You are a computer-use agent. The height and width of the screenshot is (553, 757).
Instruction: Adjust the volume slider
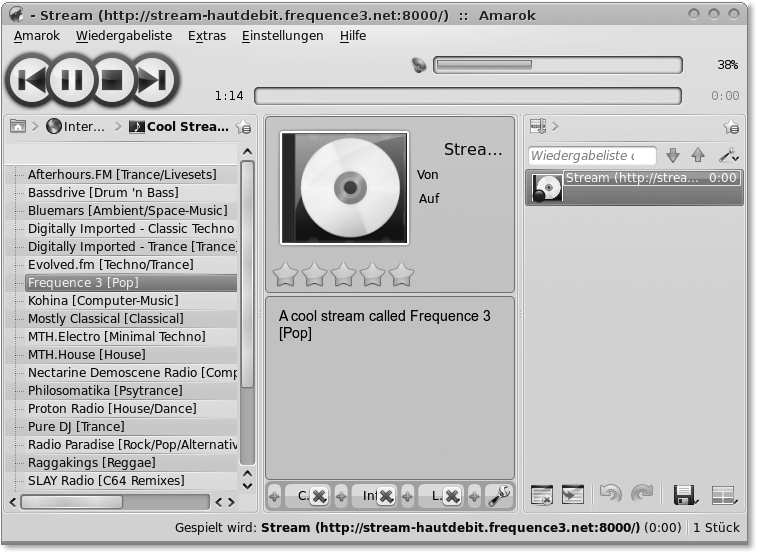click(x=556, y=65)
